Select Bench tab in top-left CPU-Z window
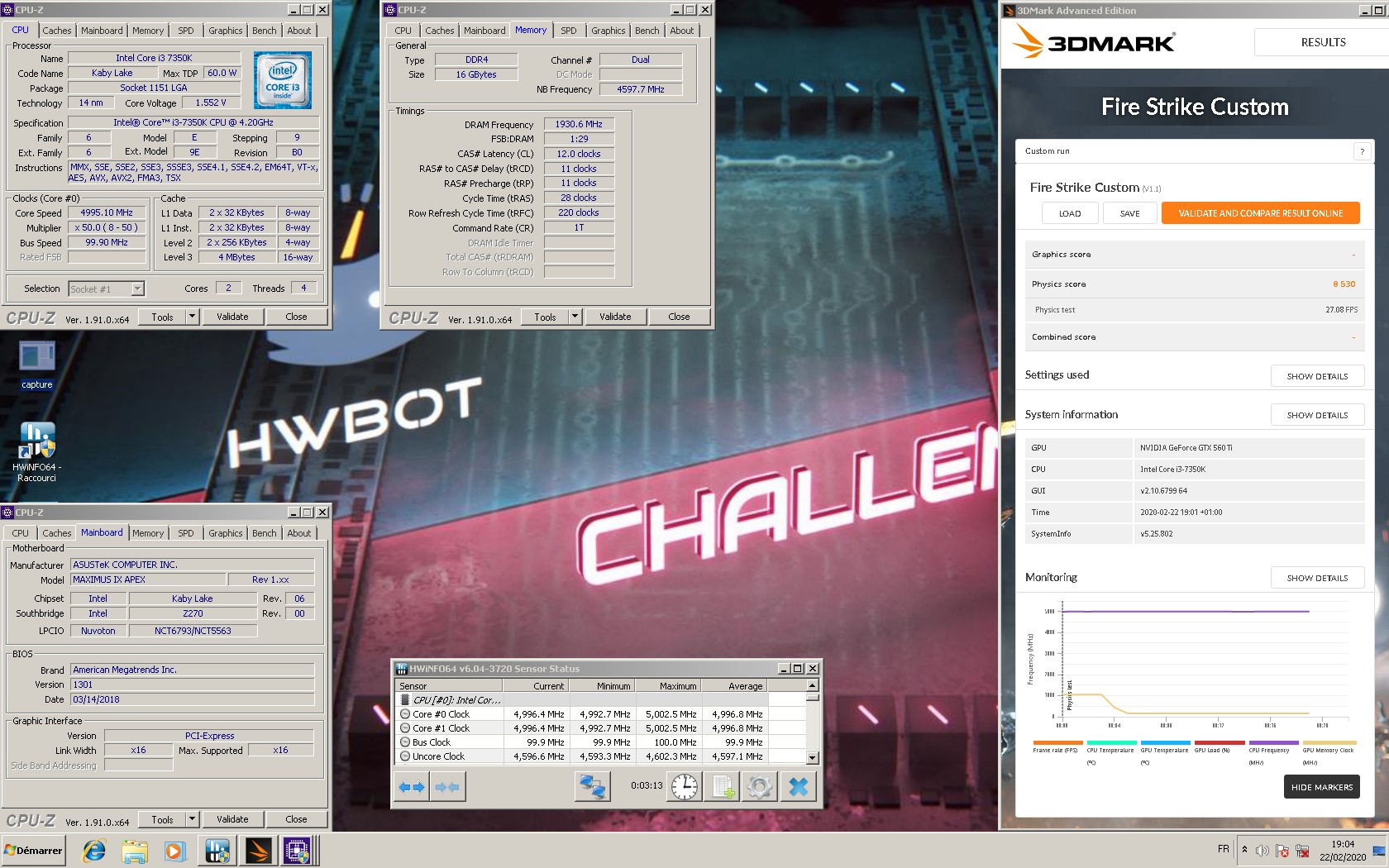The image size is (1389, 868). tap(265, 31)
